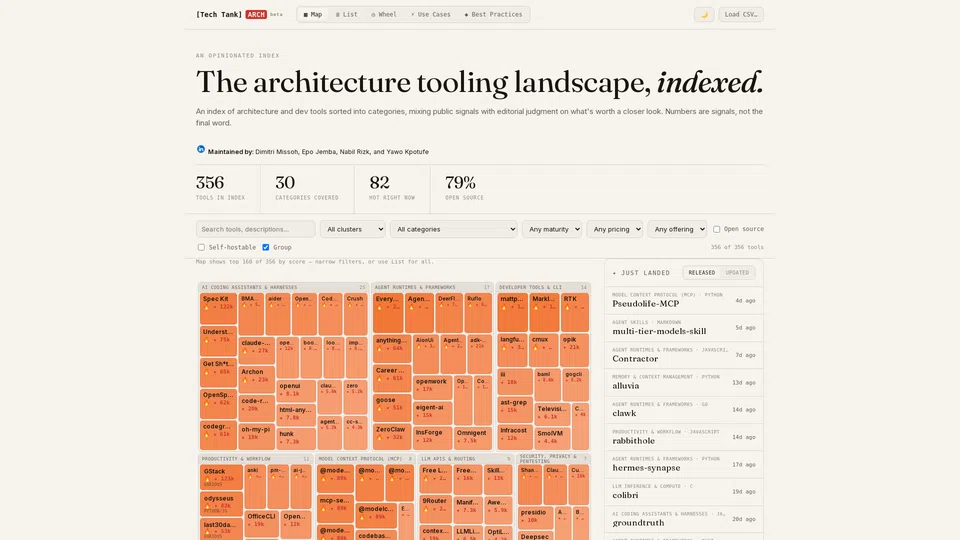This screenshot has height=540, width=960.
Task: Select the aider tile
Action: point(277,313)
